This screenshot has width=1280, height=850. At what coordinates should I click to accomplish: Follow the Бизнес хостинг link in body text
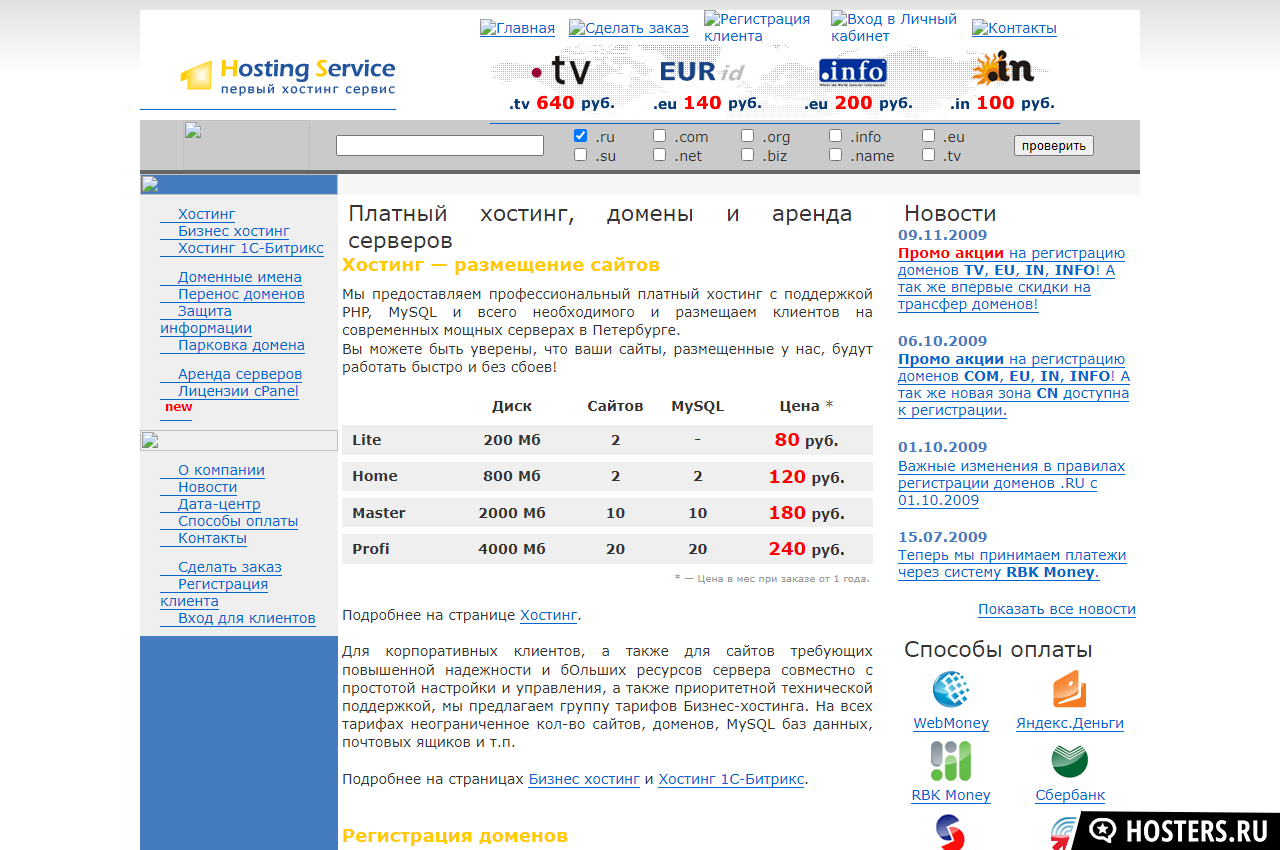(584, 779)
